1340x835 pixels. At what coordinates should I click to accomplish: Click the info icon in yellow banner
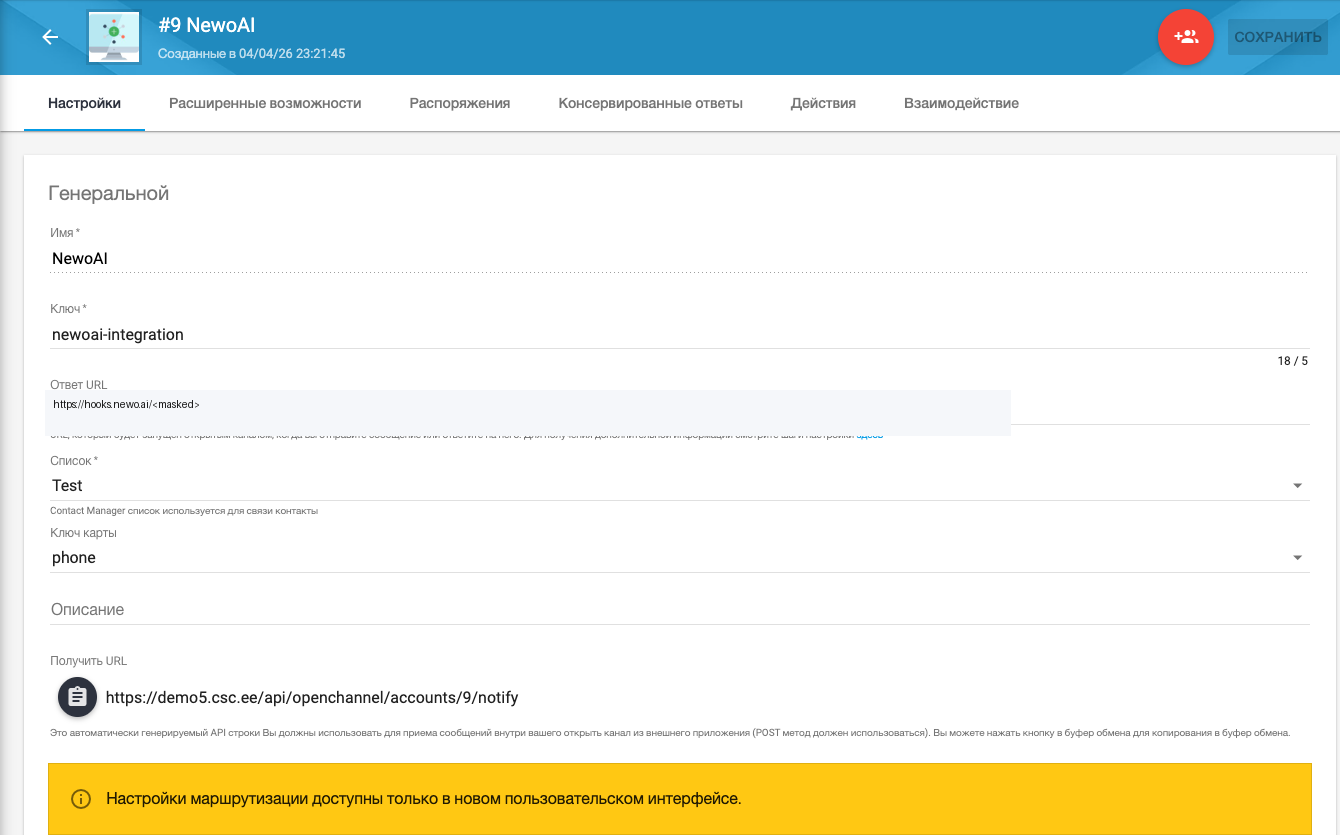point(81,800)
